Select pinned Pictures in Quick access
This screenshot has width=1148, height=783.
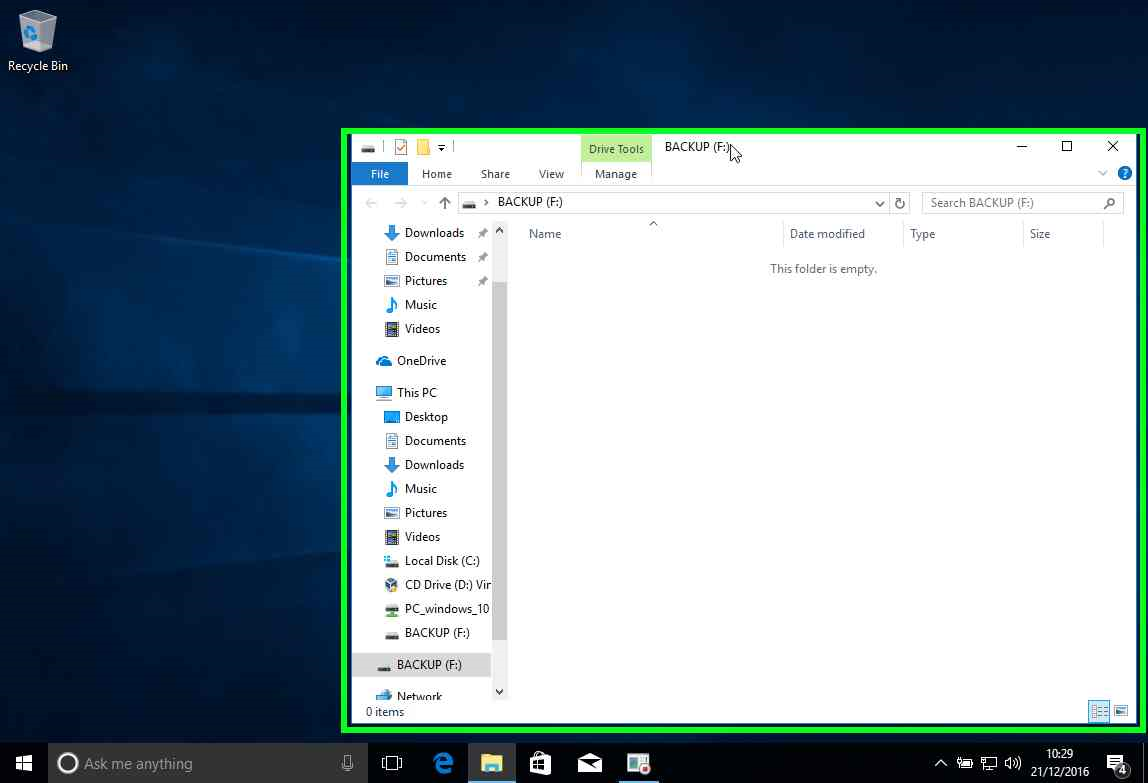coord(425,281)
